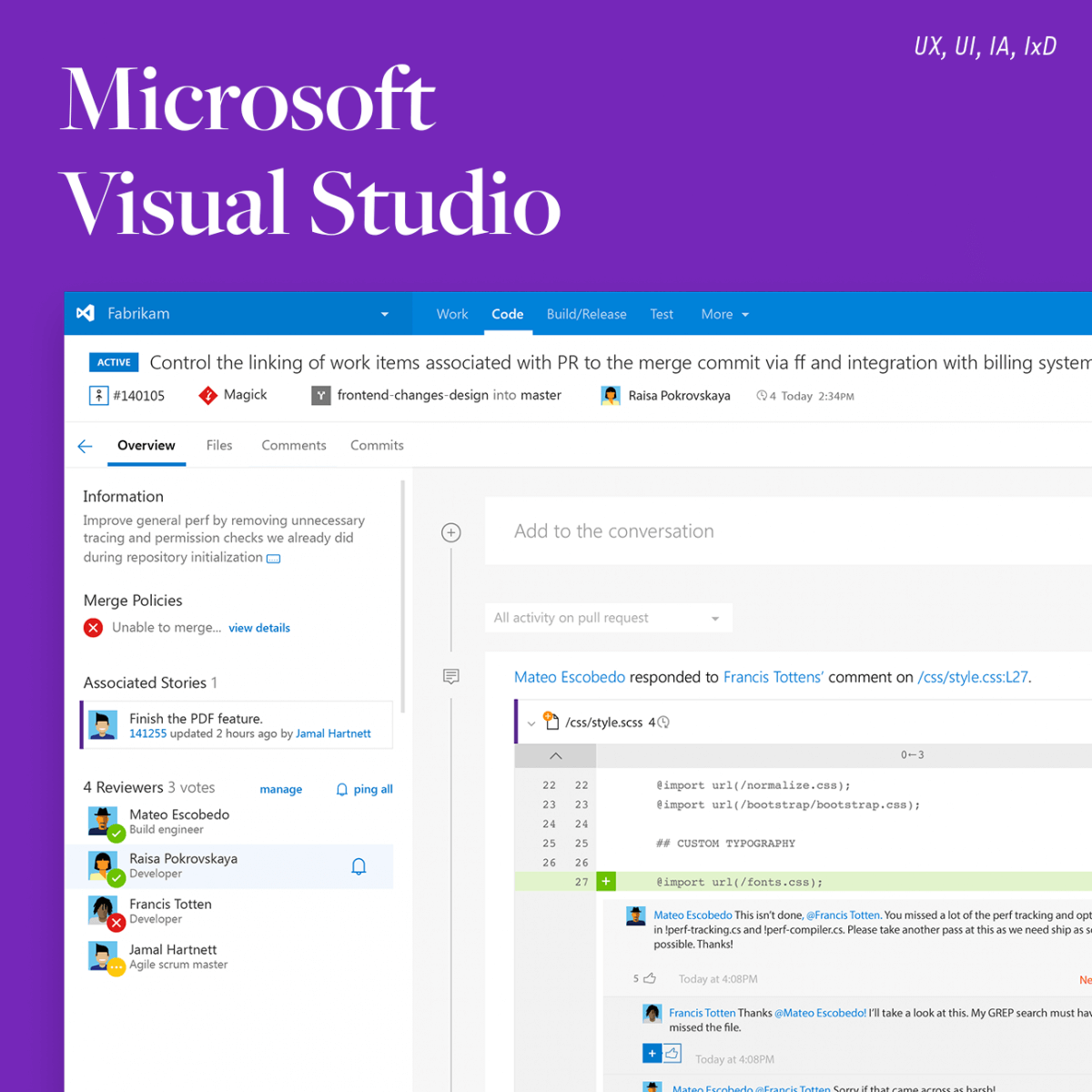Image resolution: width=1092 pixels, height=1092 pixels.
Task: Like Francis Totten's reply thumbs-up
Action: tap(672, 1054)
